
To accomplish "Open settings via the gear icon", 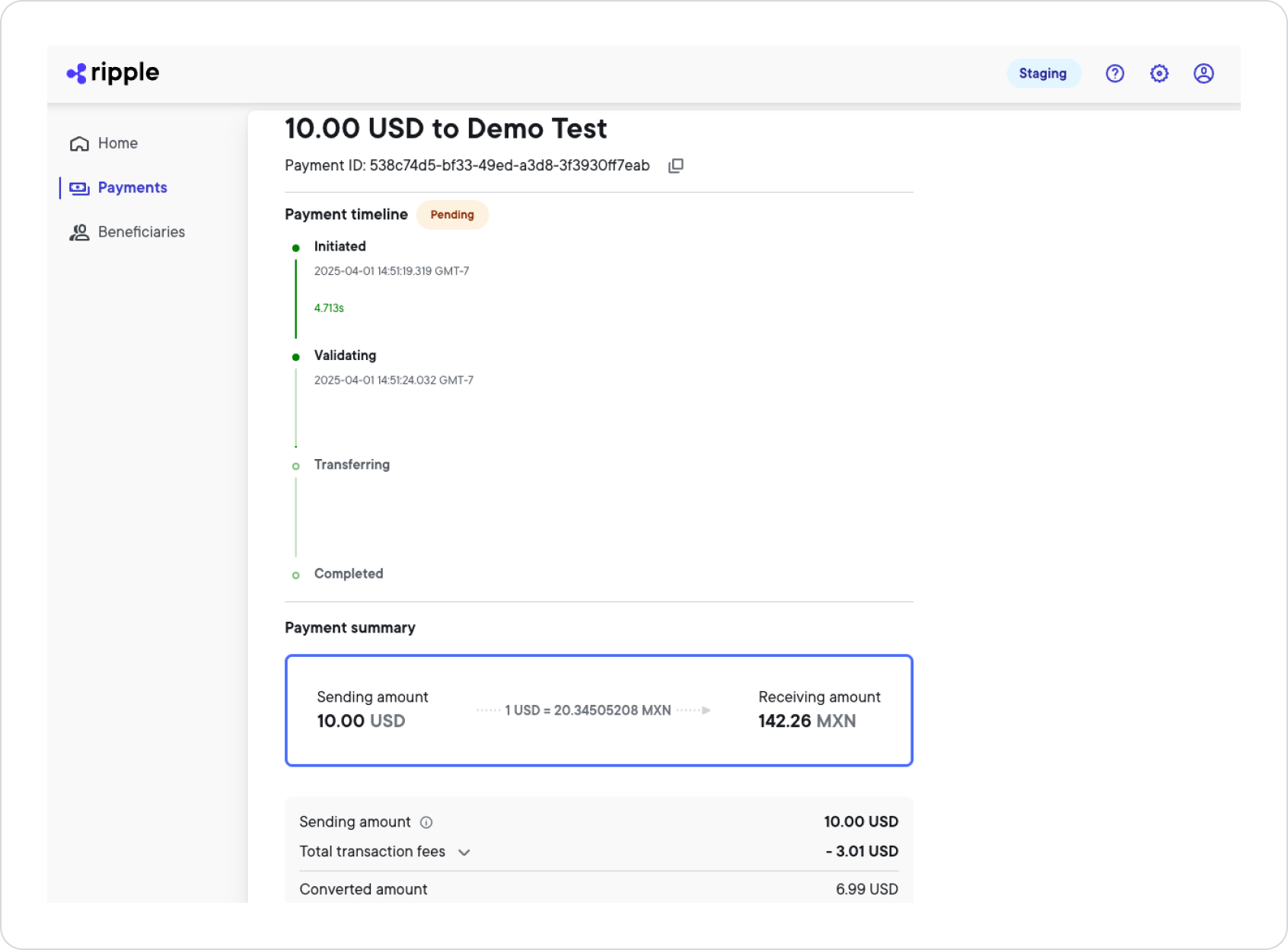I will tap(1159, 72).
